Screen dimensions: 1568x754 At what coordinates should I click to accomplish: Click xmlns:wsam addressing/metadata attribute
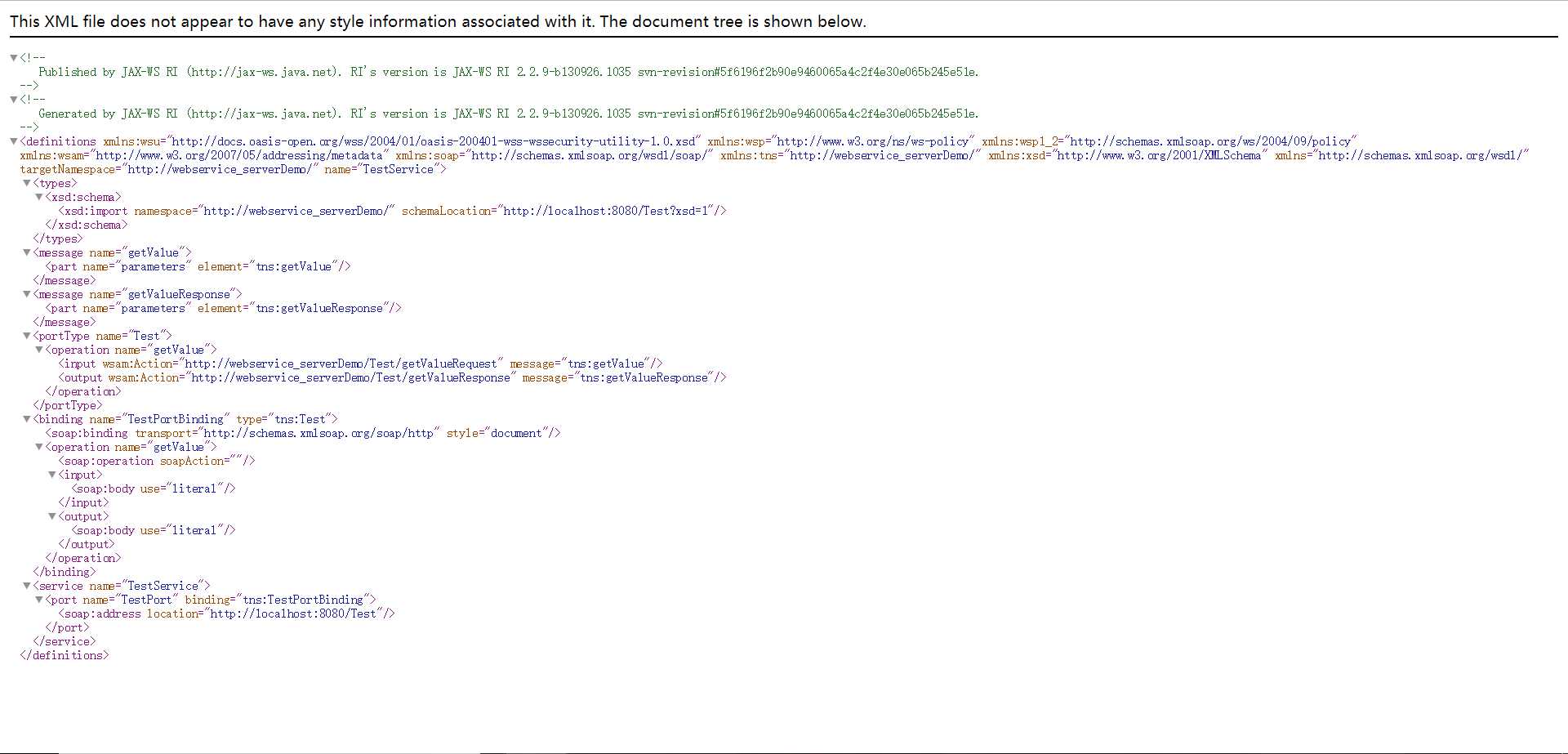pos(204,155)
